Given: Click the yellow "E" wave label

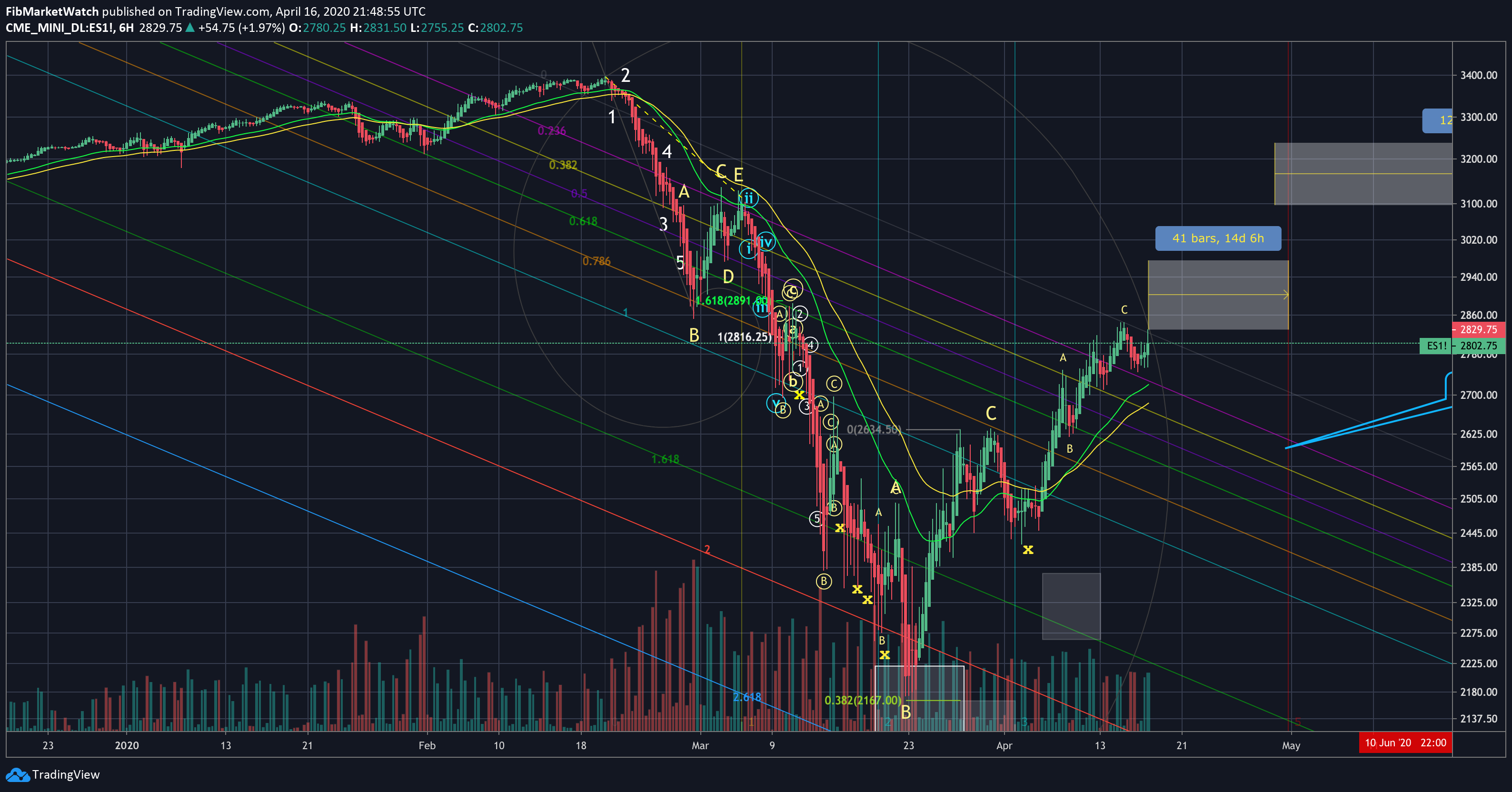Looking at the screenshot, I should point(738,175).
